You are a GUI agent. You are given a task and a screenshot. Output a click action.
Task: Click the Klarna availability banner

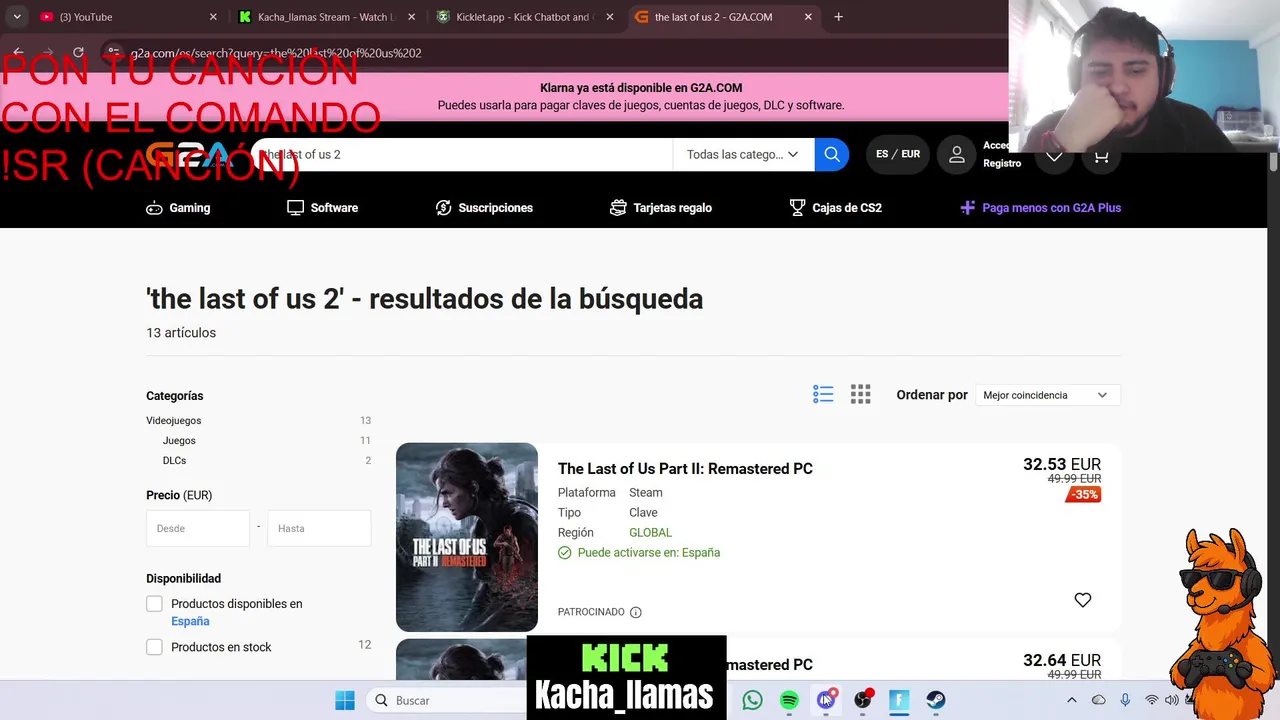coord(640,96)
